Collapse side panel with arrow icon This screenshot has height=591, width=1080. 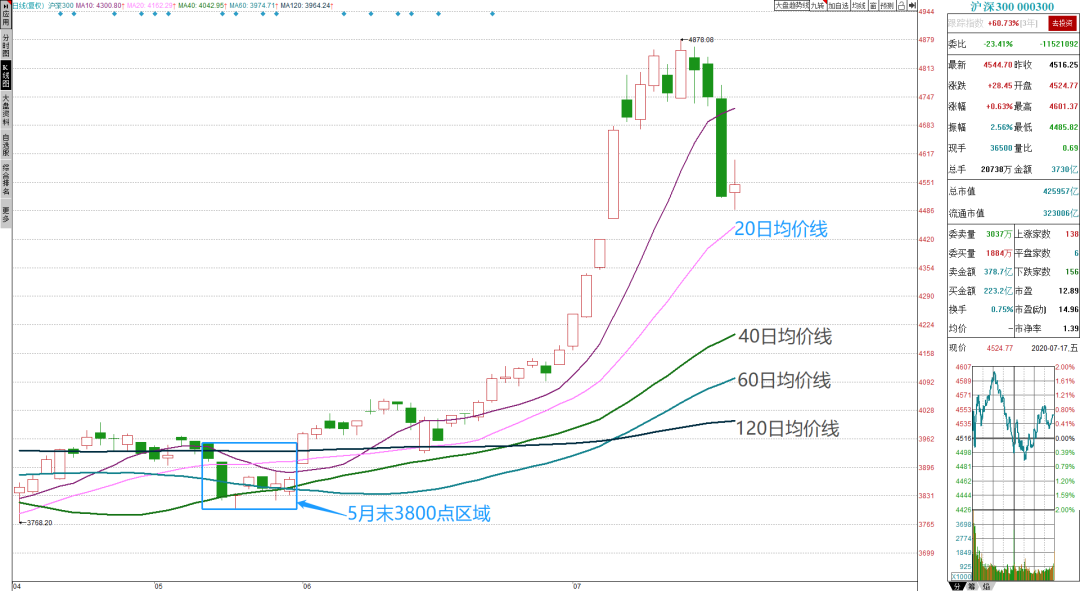(911, 6)
